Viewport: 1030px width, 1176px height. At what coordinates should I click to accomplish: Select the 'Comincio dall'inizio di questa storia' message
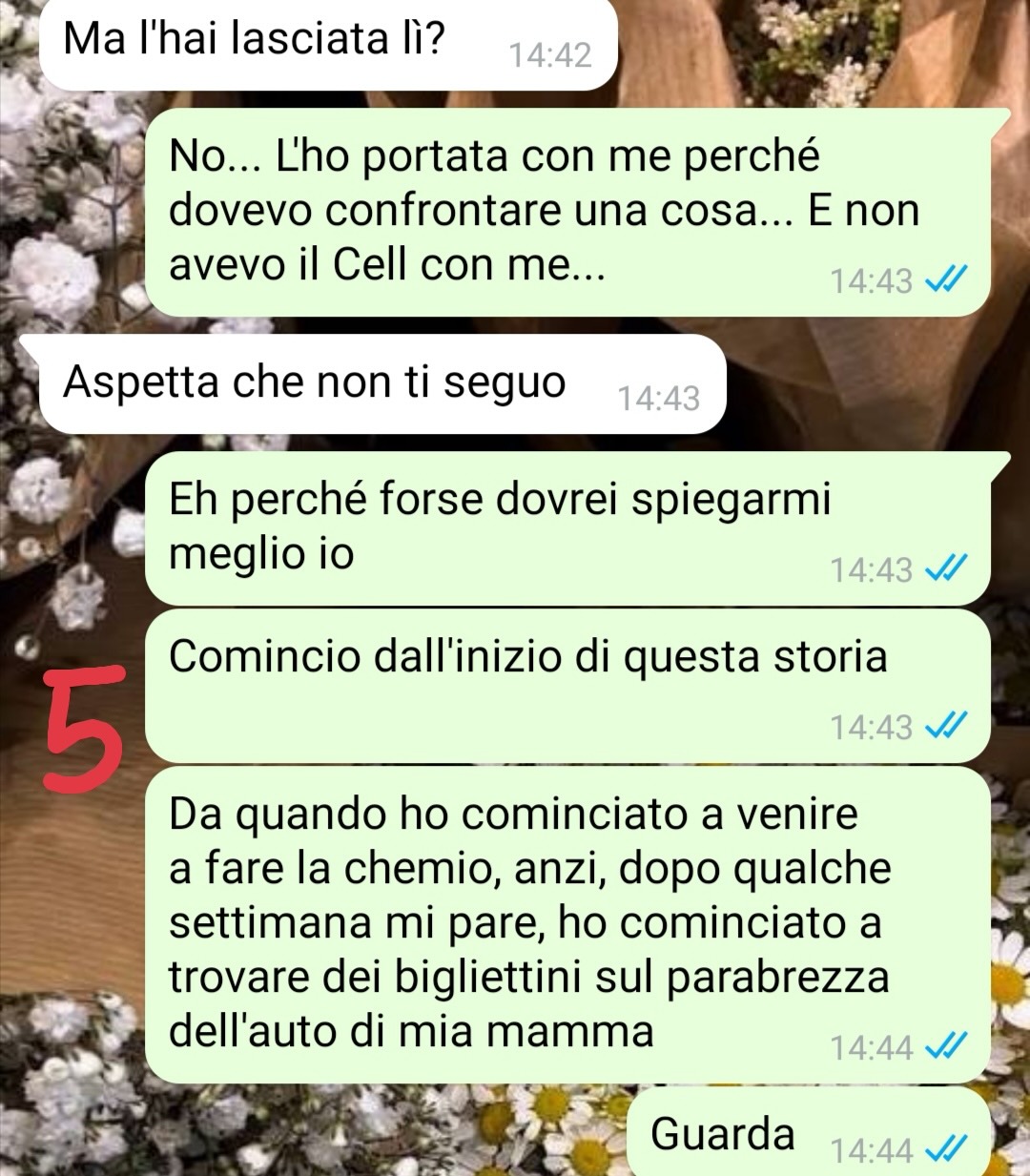click(x=568, y=686)
